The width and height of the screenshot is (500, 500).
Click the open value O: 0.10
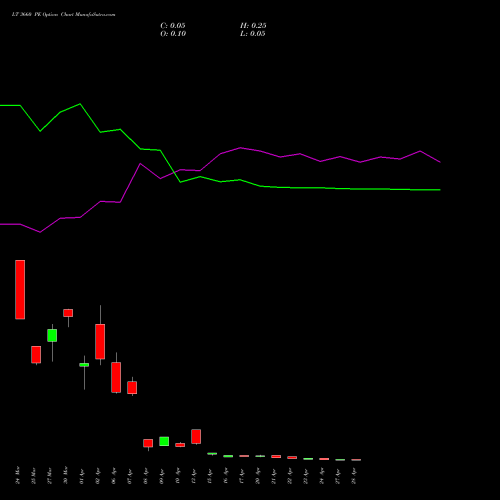coord(173,34)
